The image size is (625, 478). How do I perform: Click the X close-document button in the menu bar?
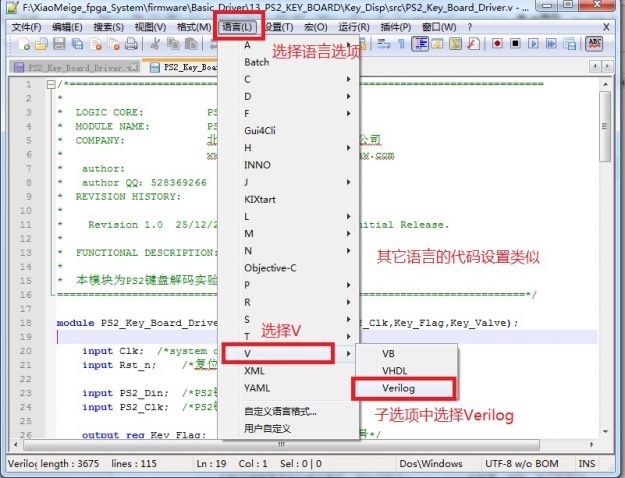606,27
